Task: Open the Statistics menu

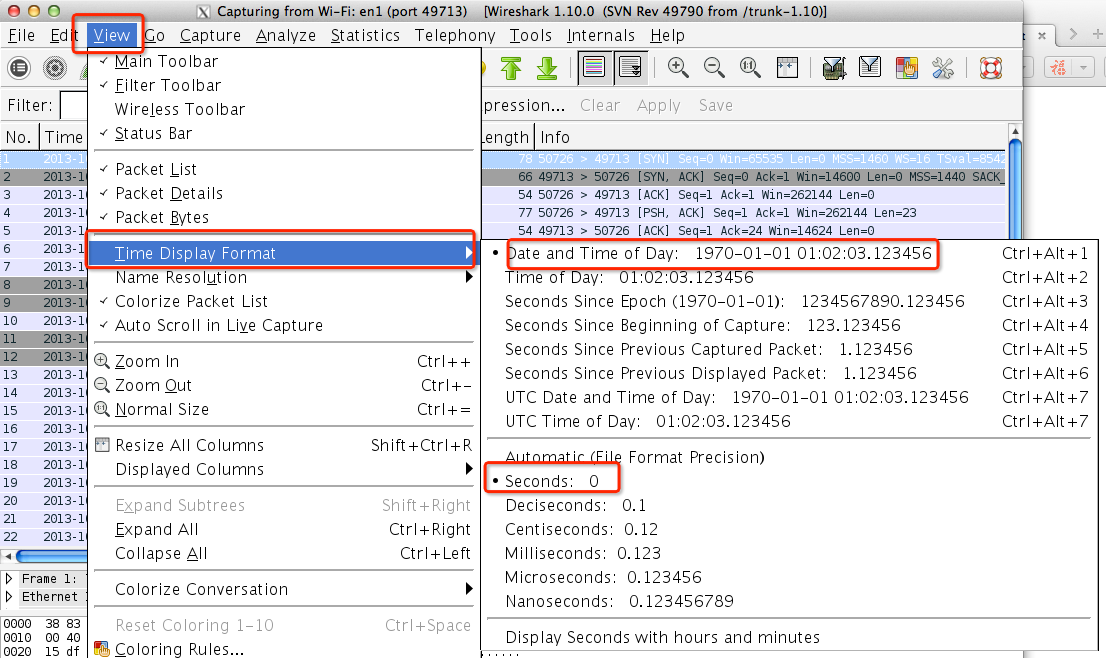Action: tap(365, 35)
